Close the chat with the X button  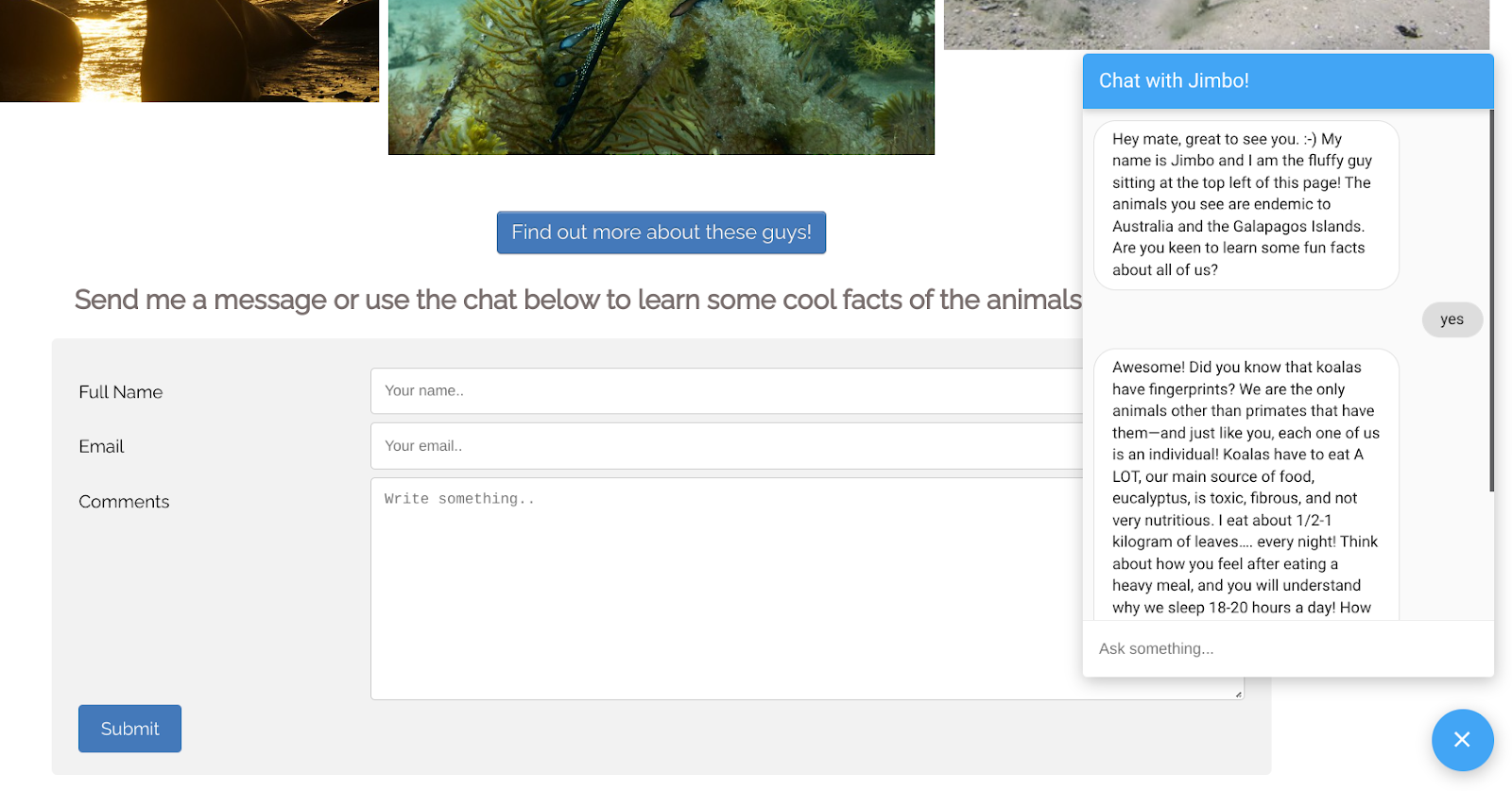point(1461,740)
